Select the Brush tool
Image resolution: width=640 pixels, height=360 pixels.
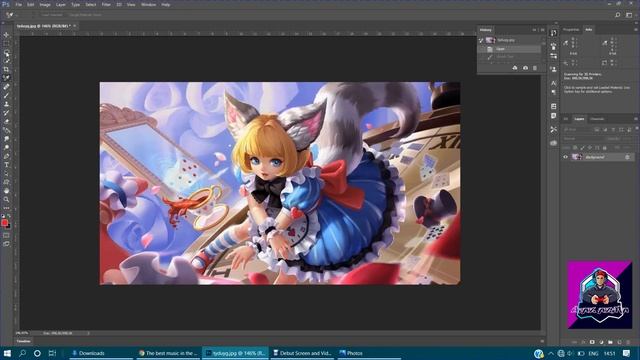click(x=6, y=96)
